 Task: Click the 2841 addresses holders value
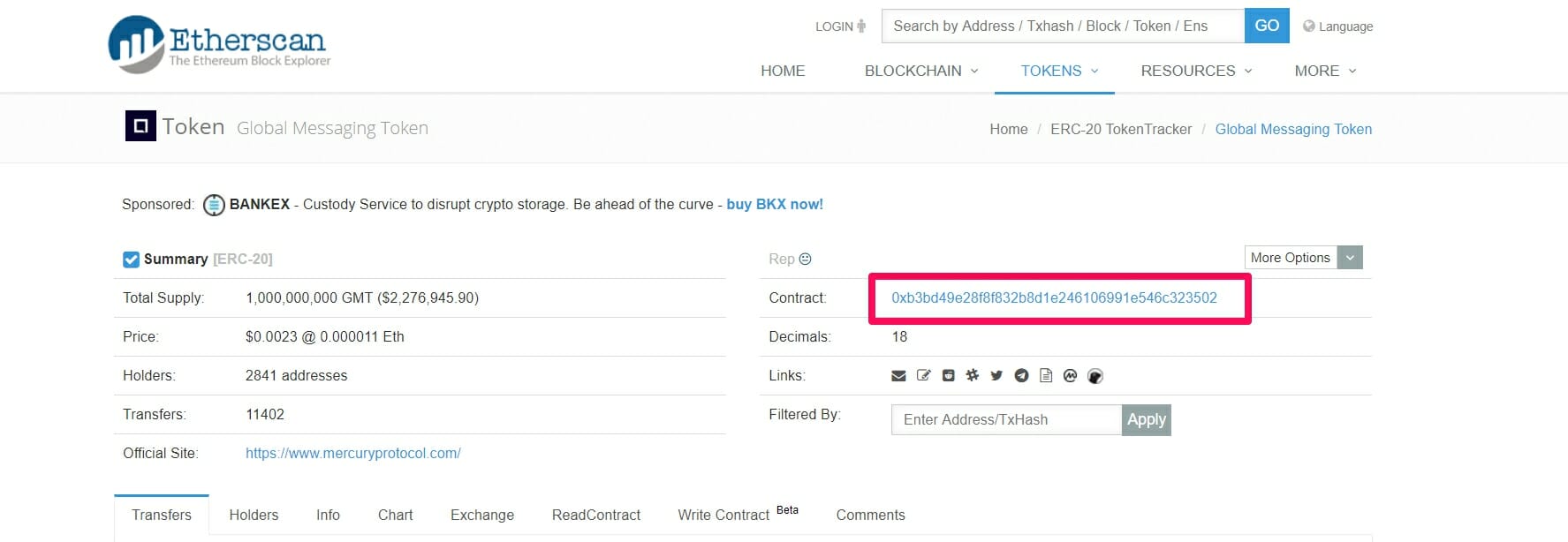pos(297,375)
